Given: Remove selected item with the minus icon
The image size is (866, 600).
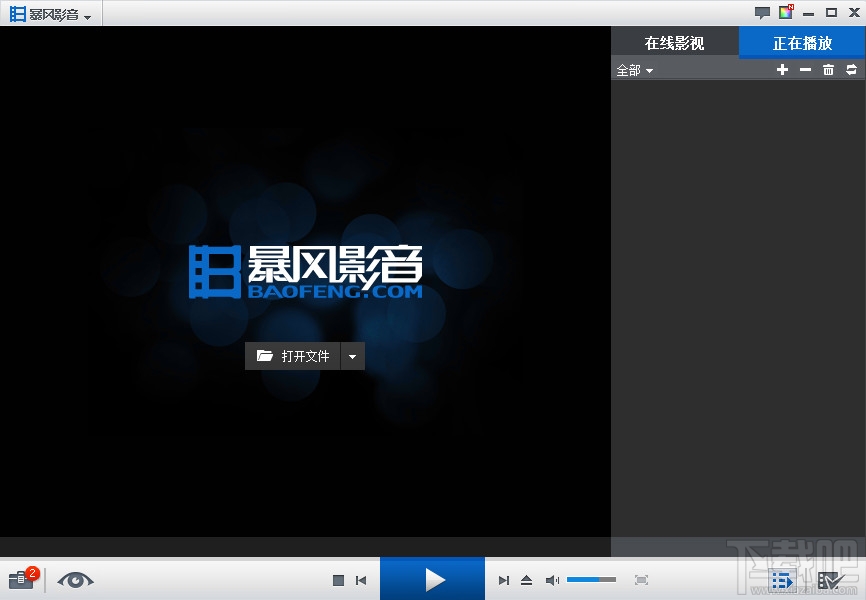Looking at the screenshot, I should coord(805,70).
